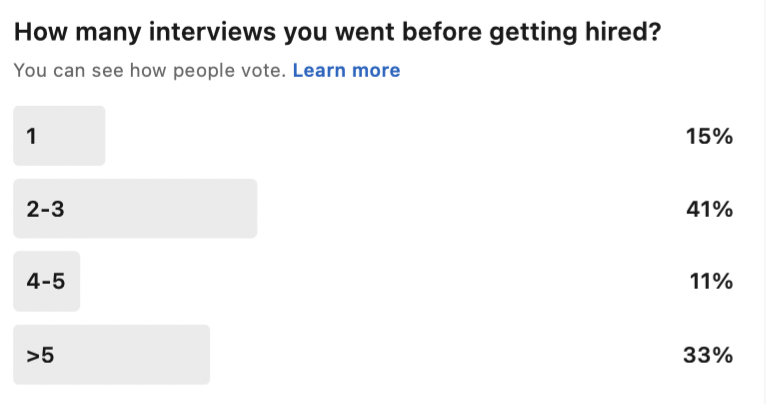Viewport: 766px width, 404px height.
Task: Click the 15% vote percentage
Action: [x=709, y=136]
